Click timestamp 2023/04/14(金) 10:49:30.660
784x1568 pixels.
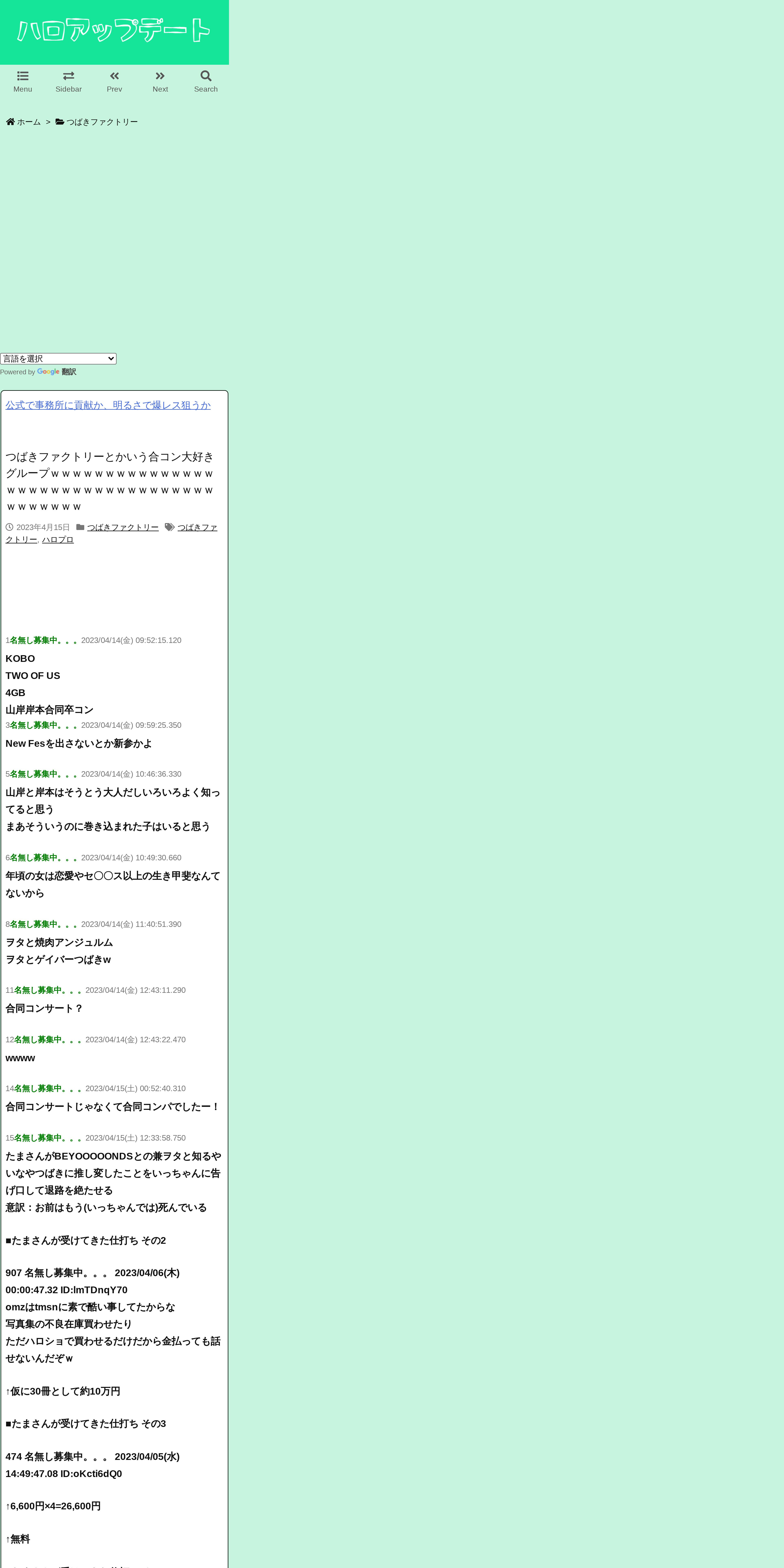[131, 858]
